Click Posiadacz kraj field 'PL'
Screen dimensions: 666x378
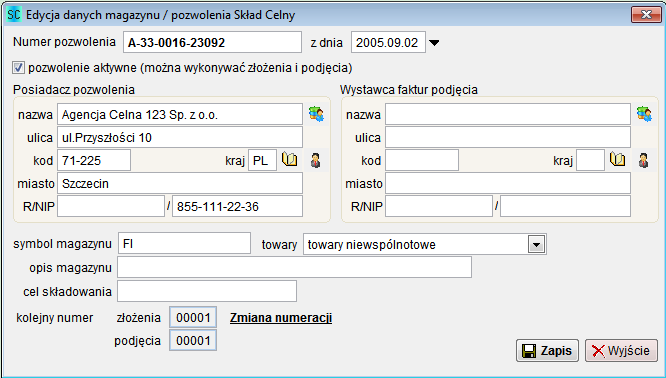[262, 161]
